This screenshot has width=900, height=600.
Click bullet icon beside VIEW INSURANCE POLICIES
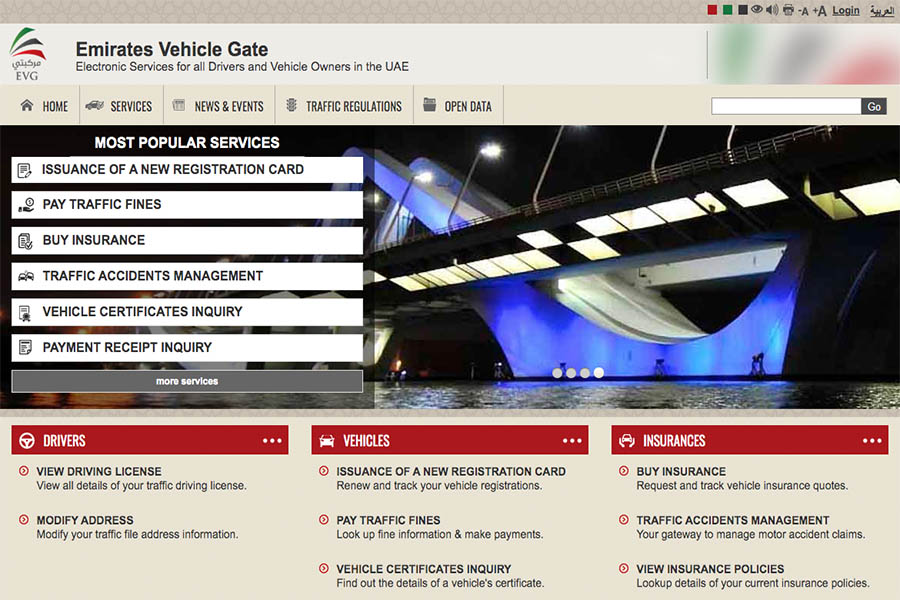(x=623, y=568)
